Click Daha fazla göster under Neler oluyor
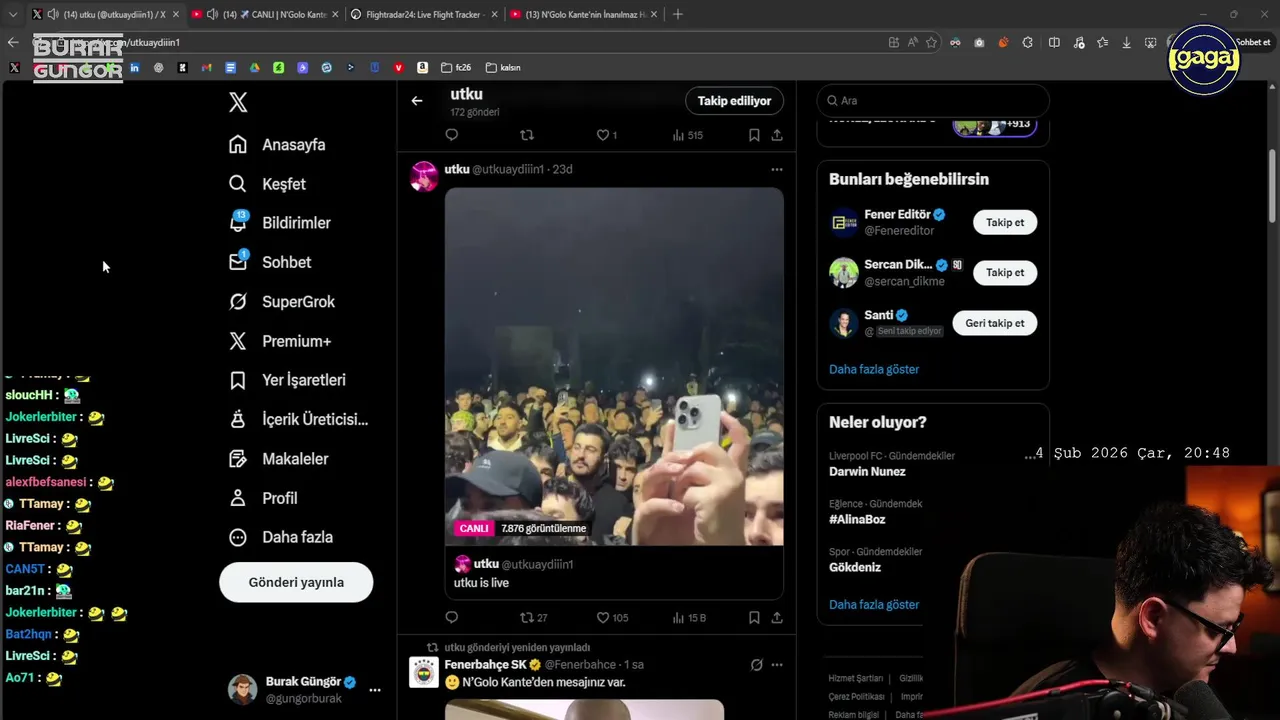This screenshot has height=720, width=1280. pyautogui.click(x=874, y=604)
